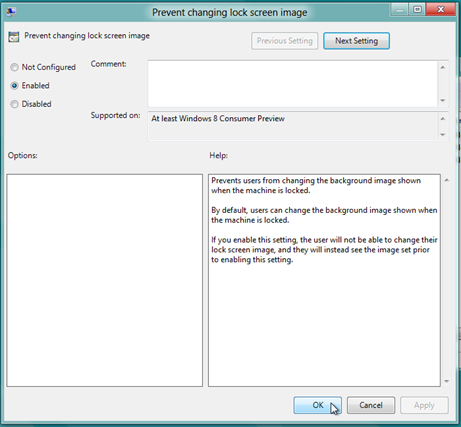Click inside the Comment text box

[292, 84]
